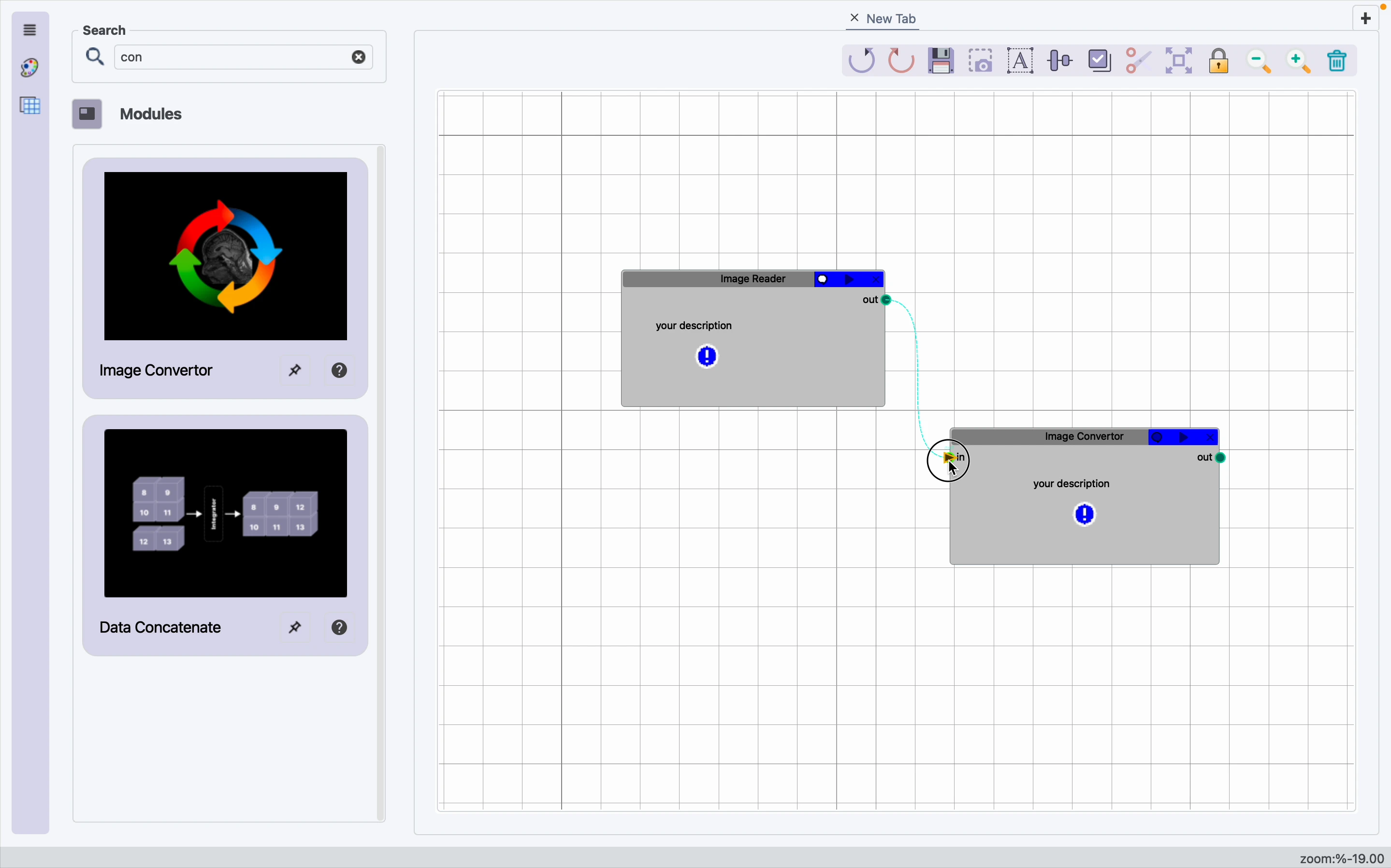Click the save floppy disk icon
The width and height of the screenshot is (1391, 868).
point(942,61)
